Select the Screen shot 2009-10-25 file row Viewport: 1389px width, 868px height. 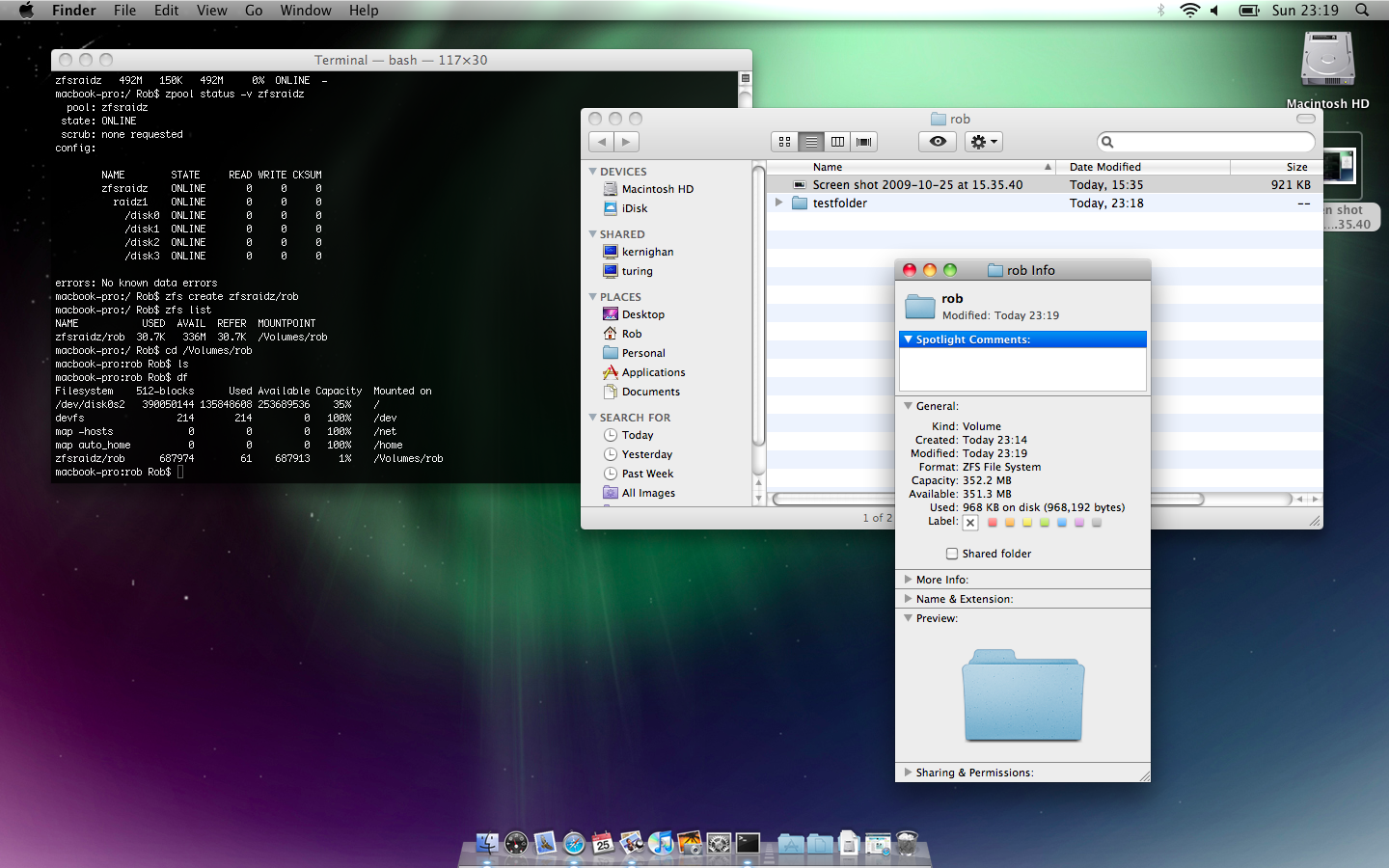coord(1045,184)
